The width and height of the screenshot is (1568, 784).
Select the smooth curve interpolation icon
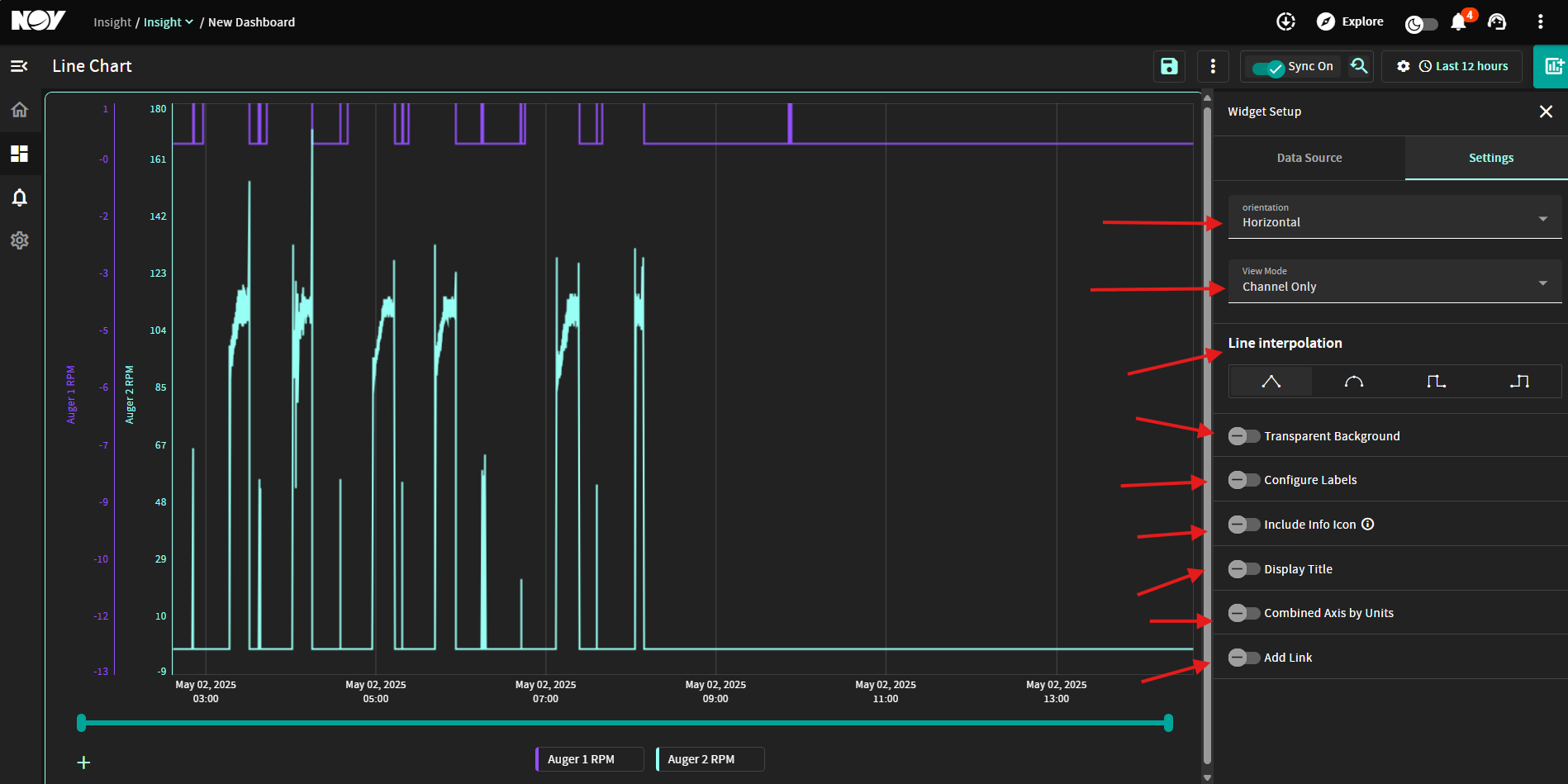point(1353,382)
